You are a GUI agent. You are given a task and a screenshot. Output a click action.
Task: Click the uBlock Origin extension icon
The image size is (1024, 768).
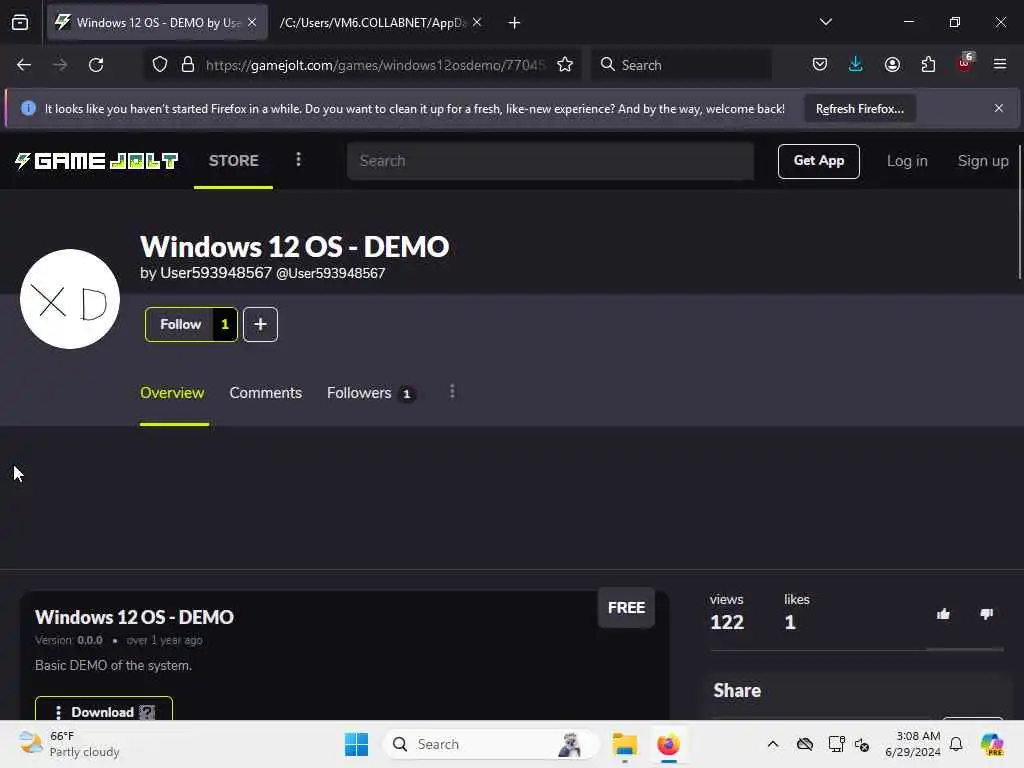tap(965, 63)
